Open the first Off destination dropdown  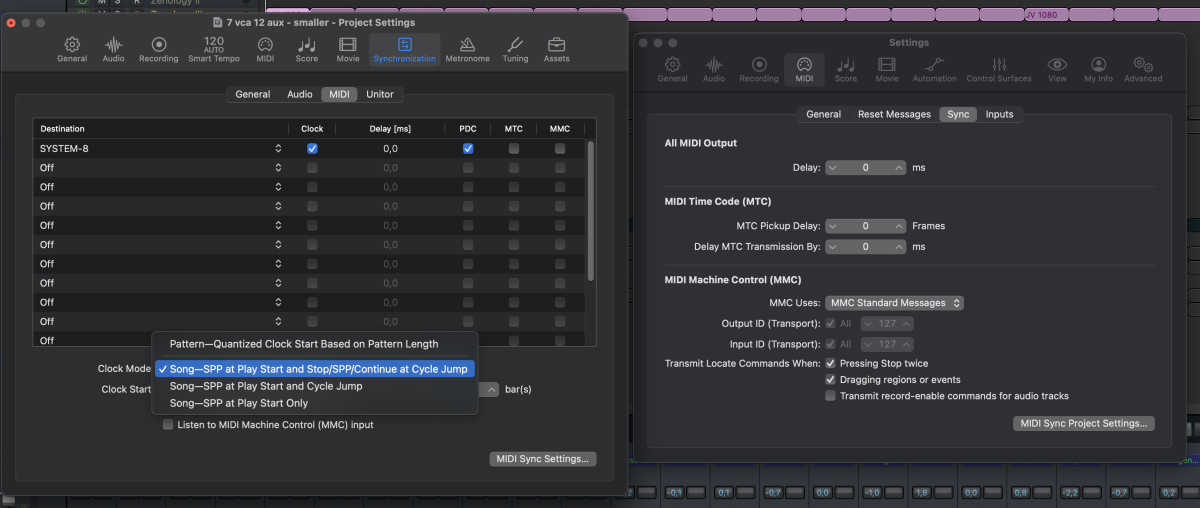point(278,168)
